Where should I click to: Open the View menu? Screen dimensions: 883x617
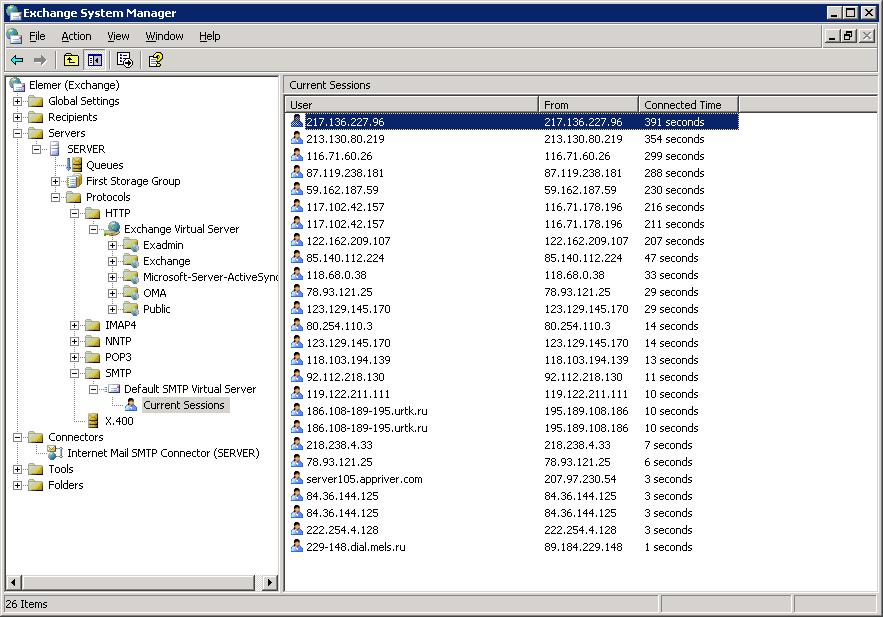[118, 36]
